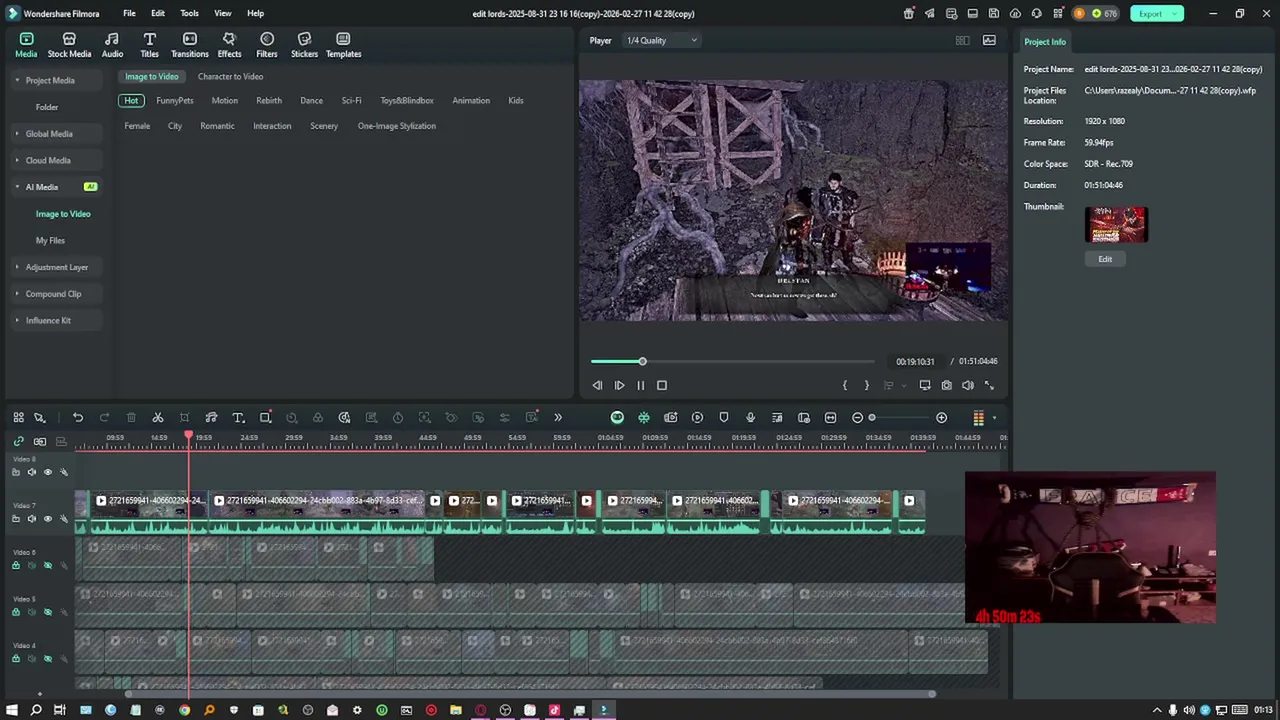Click Mark In curly brace
This screenshot has height=720, width=1280.
point(845,385)
